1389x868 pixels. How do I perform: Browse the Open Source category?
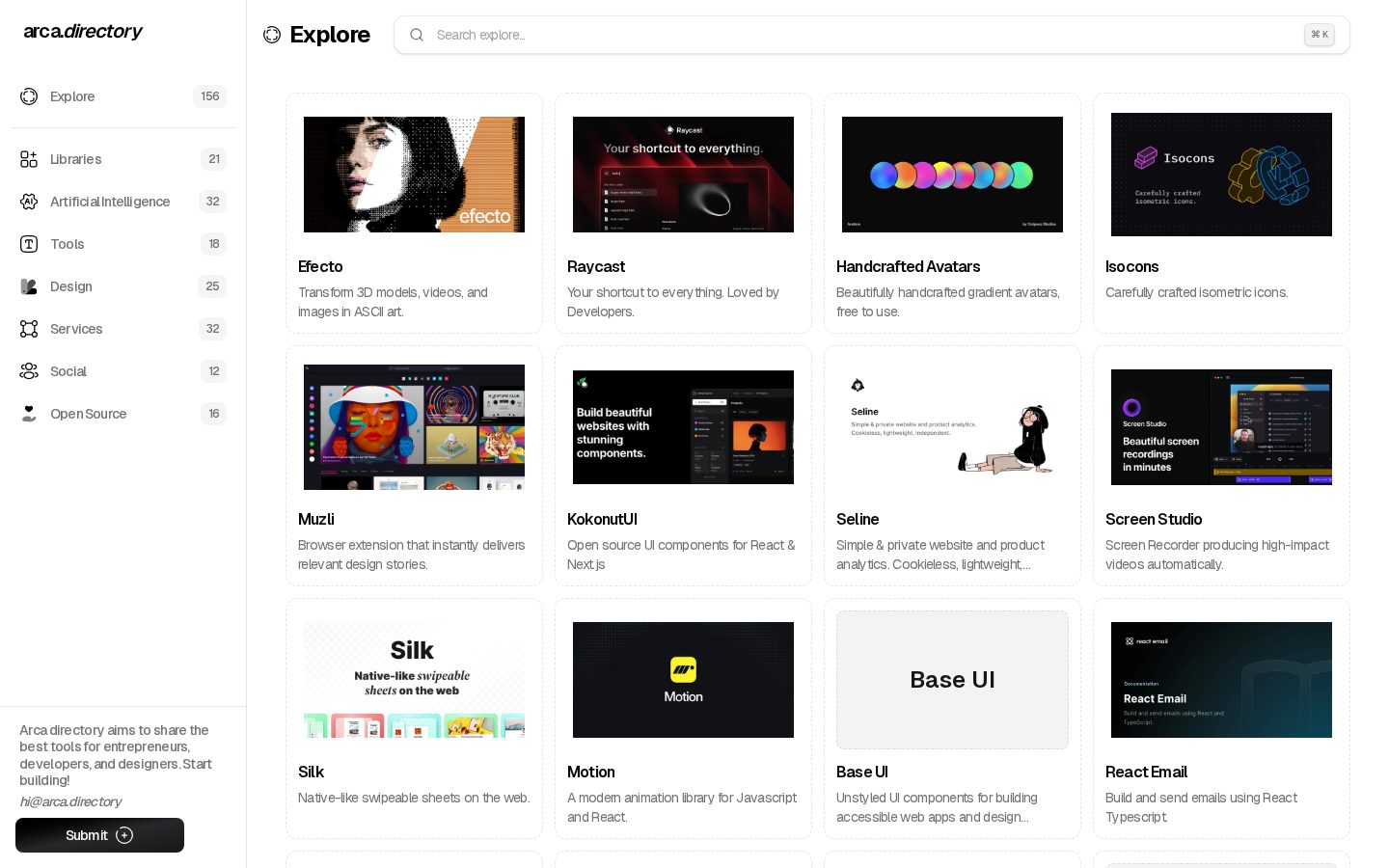[123, 414]
